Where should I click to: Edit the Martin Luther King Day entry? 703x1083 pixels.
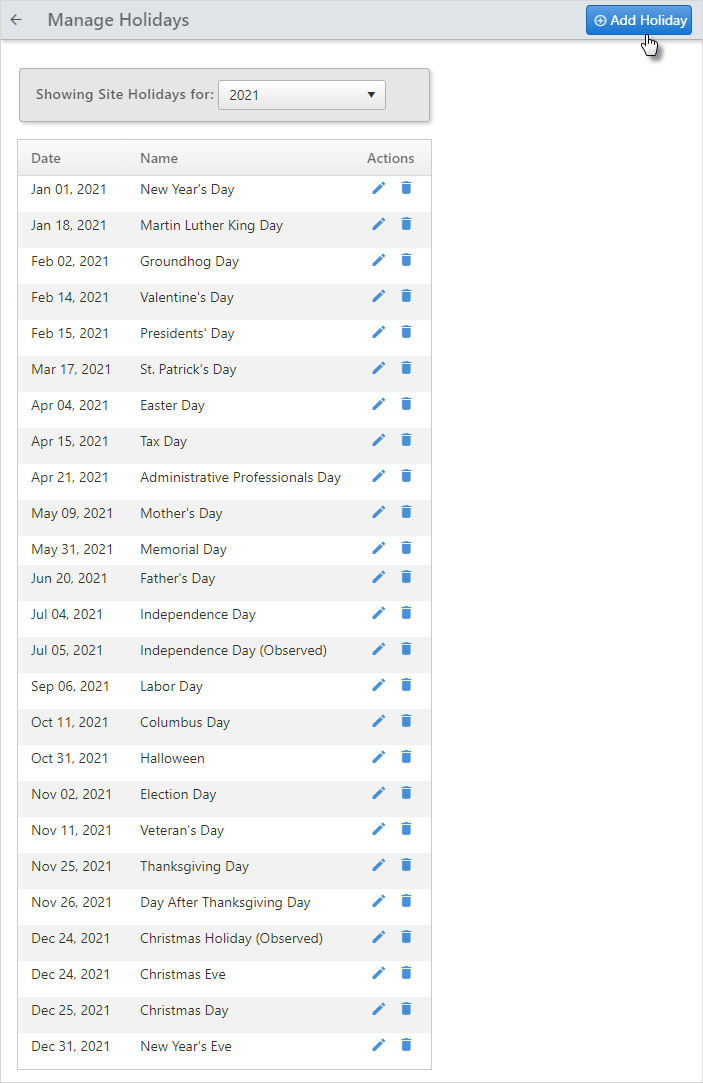[378, 224]
